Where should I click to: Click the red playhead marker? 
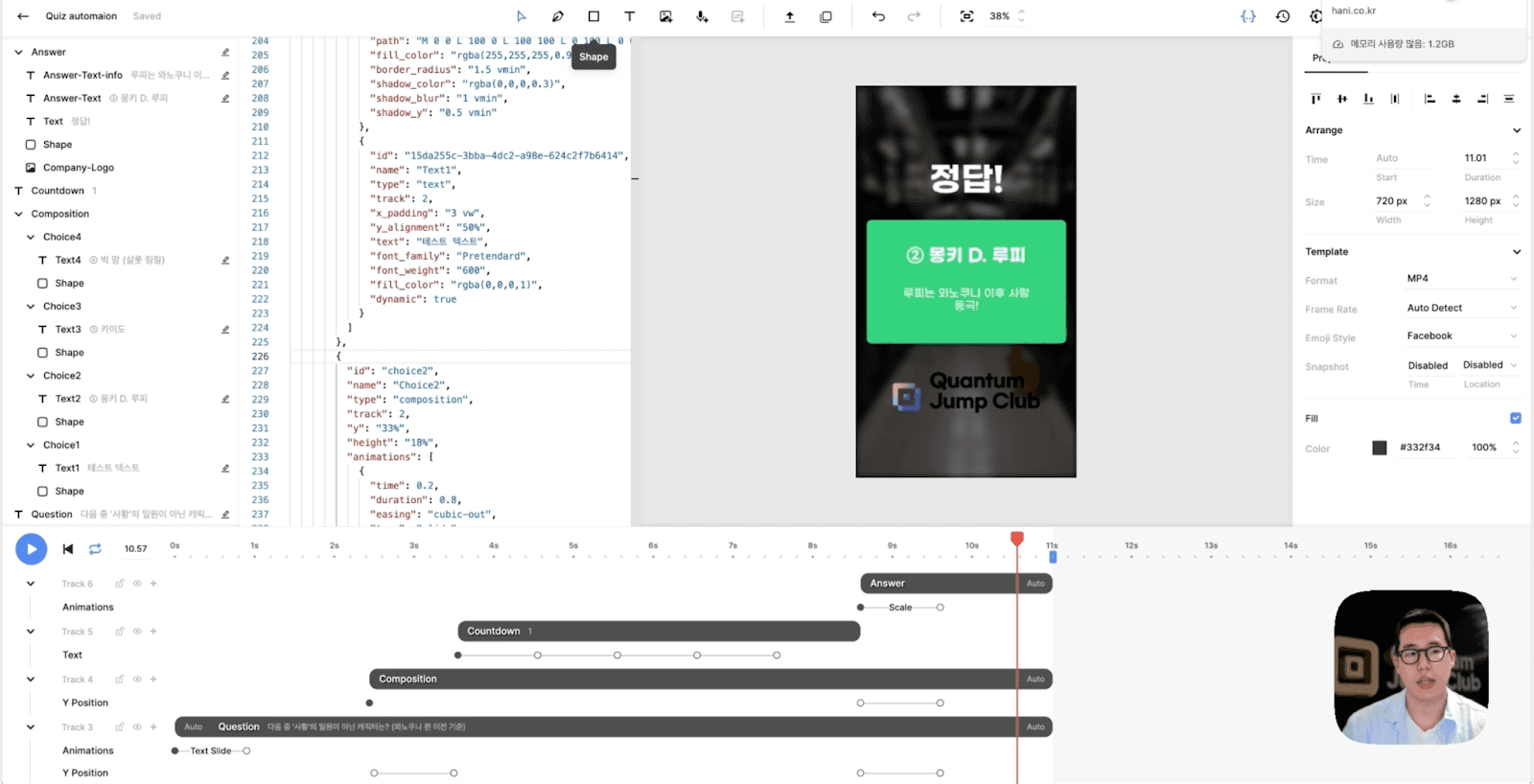click(x=1017, y=539)
